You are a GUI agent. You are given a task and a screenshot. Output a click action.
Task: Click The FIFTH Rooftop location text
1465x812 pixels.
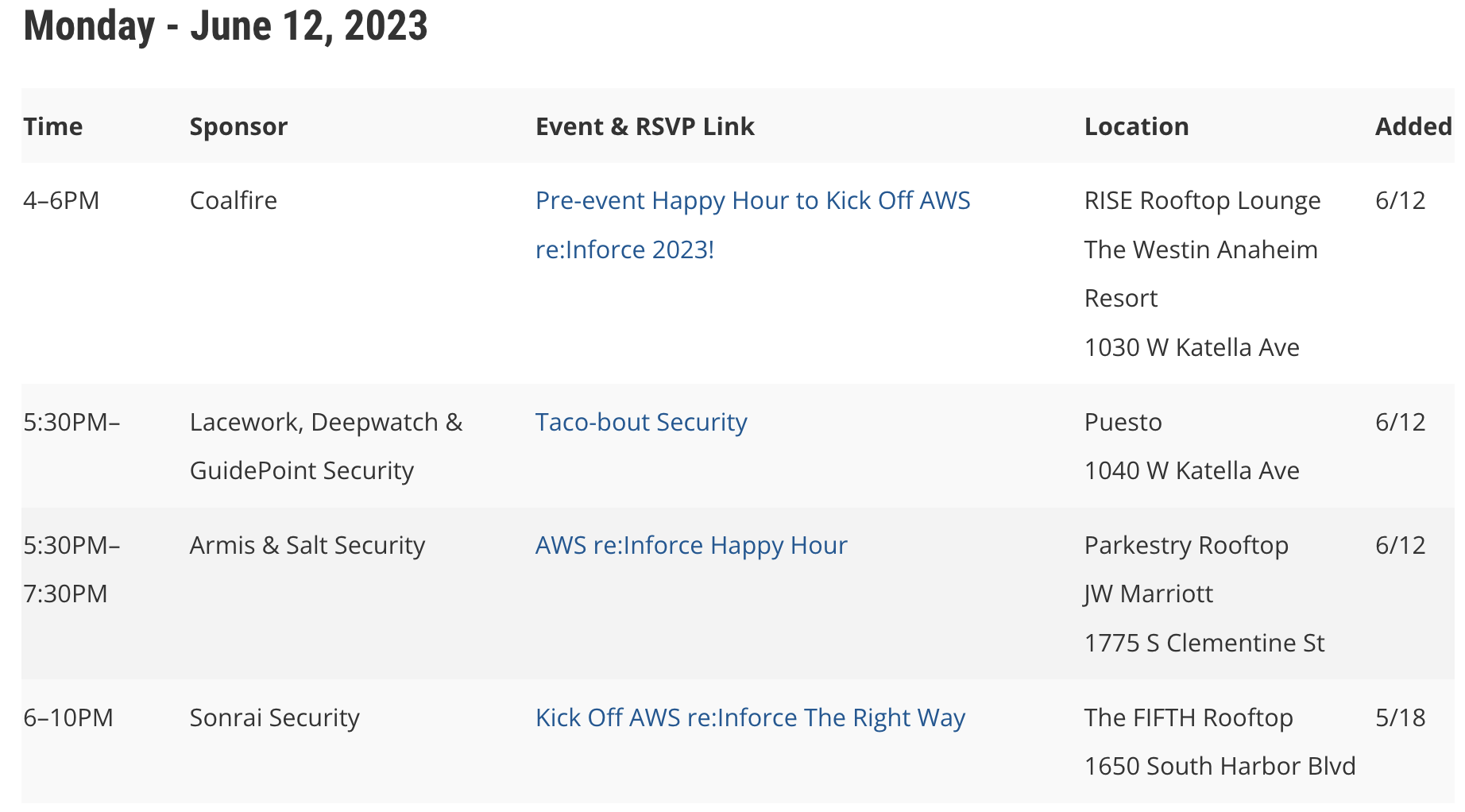[x=1189, y=717]
